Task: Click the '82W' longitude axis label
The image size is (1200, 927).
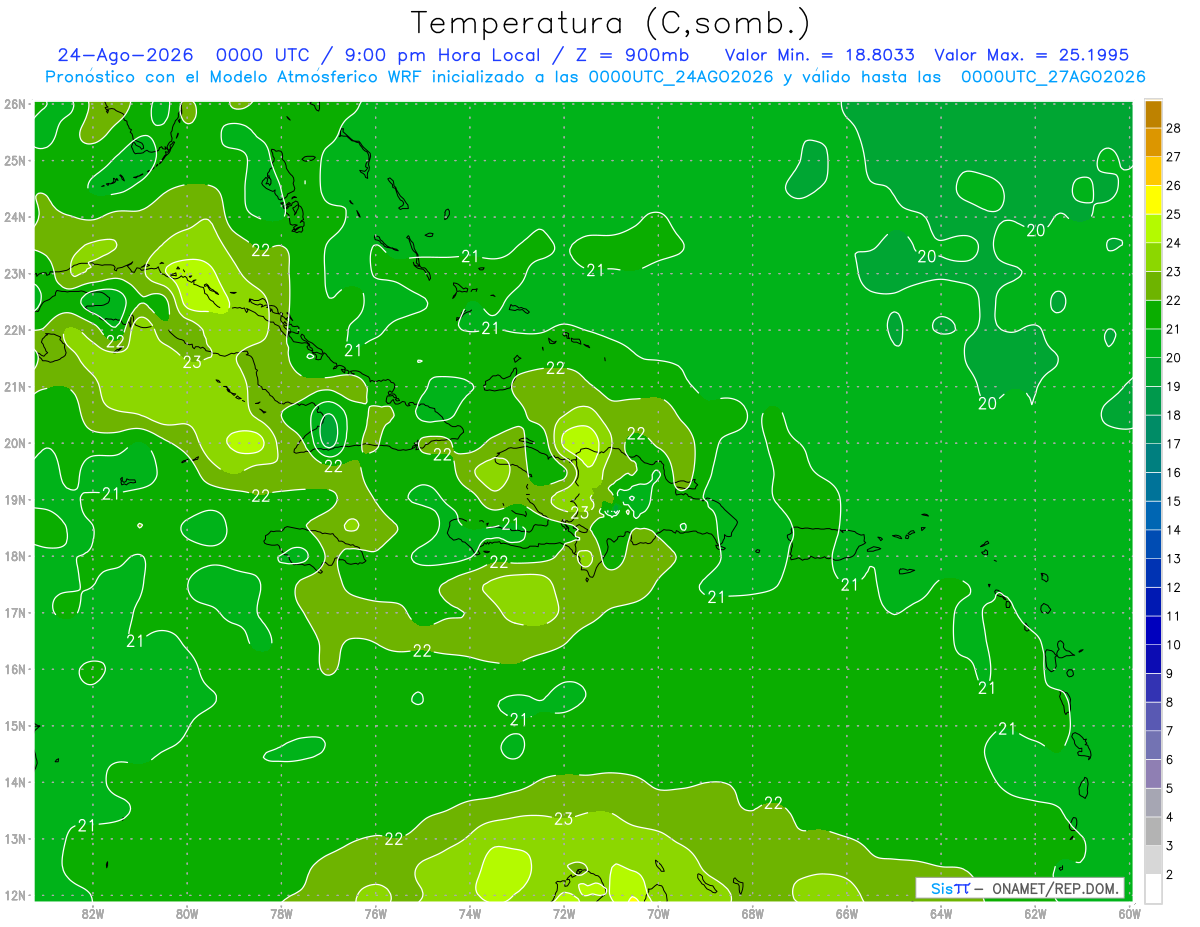Action: click(93, 912)
